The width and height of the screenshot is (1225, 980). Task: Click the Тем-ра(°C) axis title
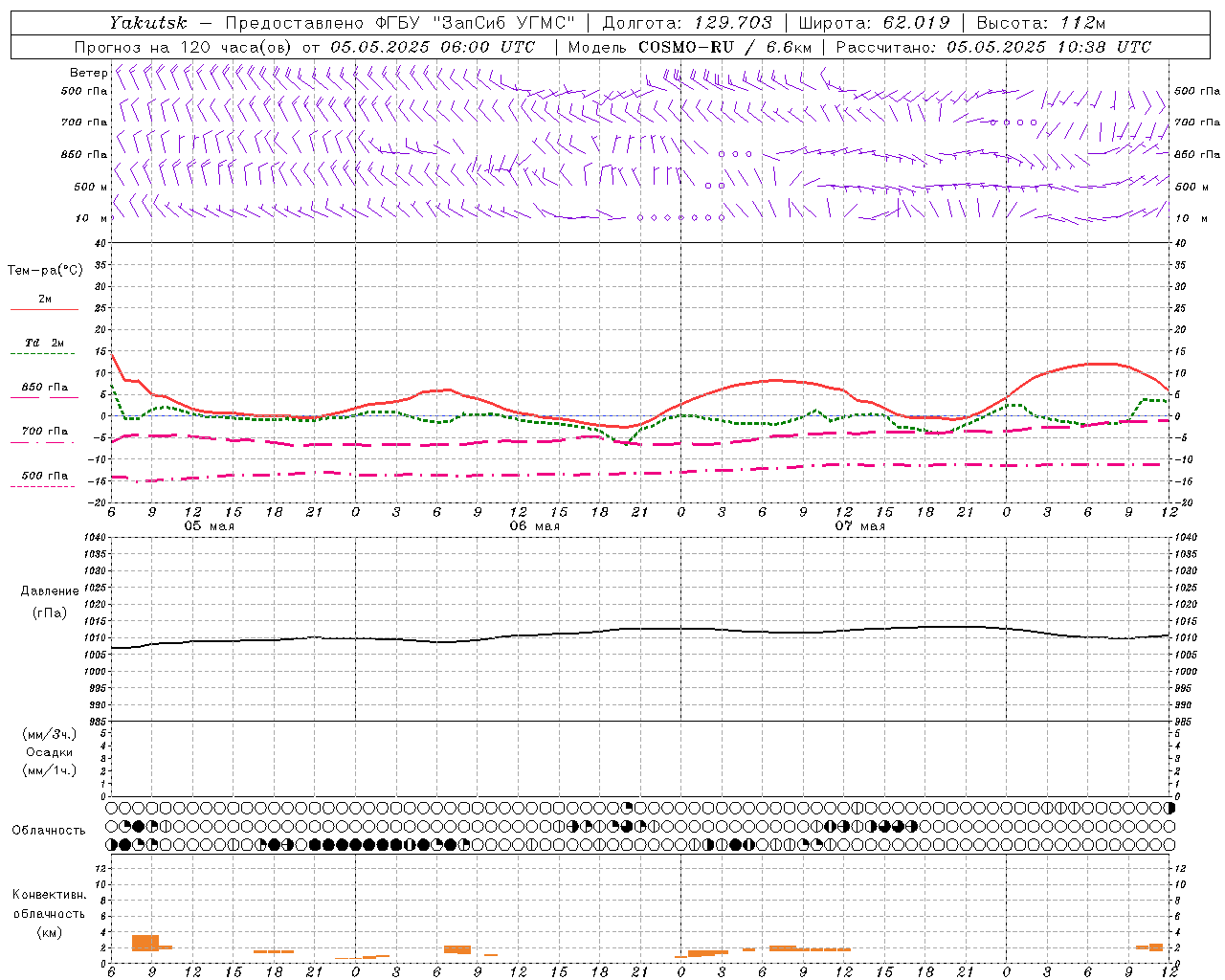point(45,271)
